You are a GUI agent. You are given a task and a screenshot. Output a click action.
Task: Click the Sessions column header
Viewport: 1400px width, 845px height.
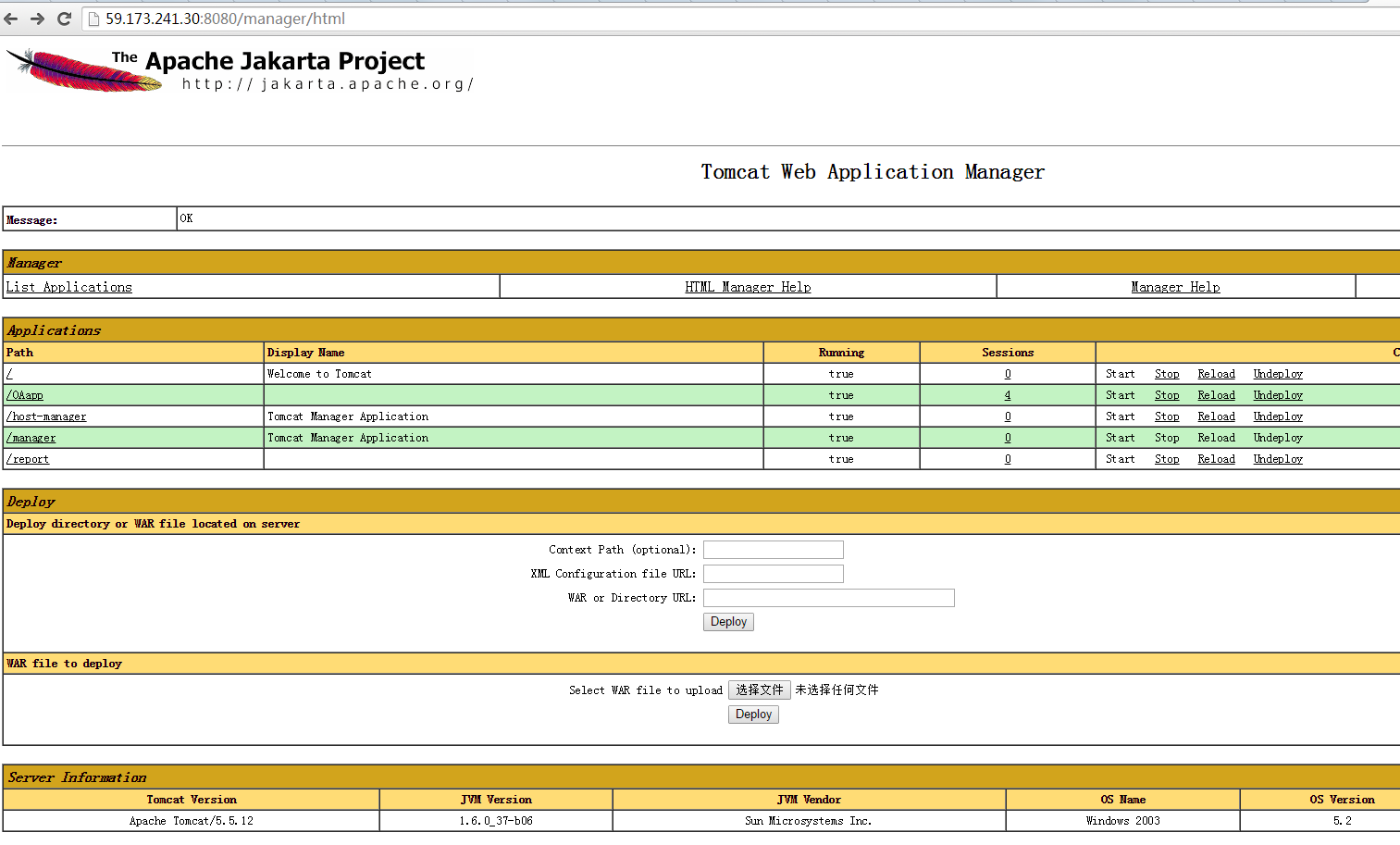(1008, 353)
